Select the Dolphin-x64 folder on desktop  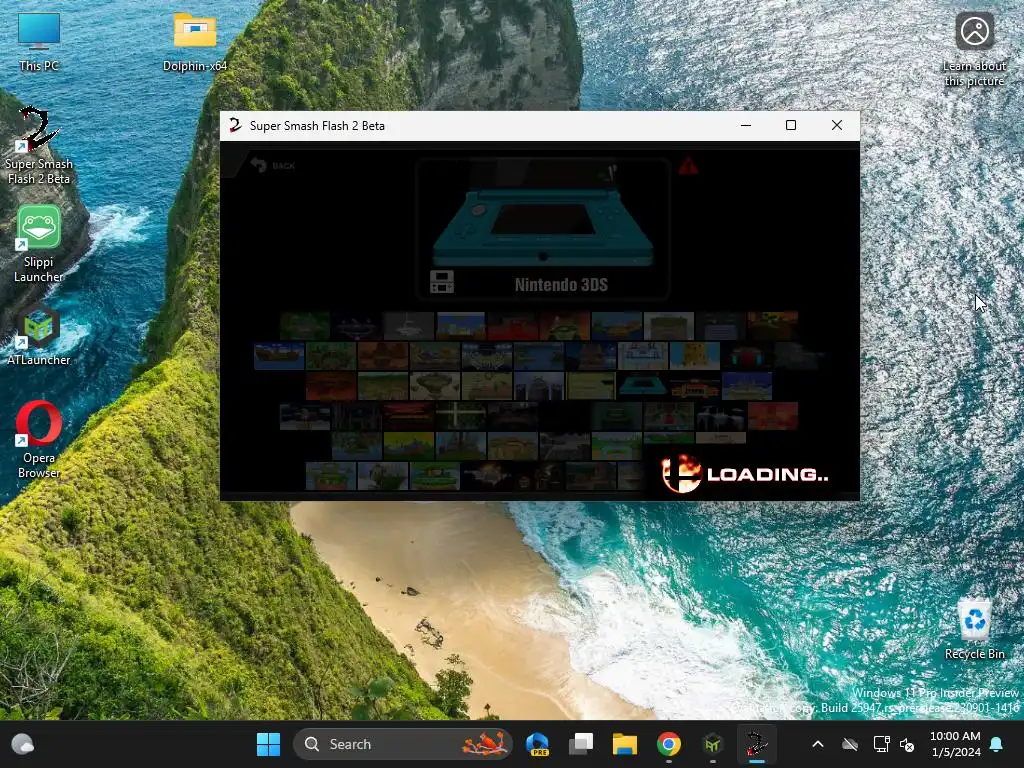[195, 42]
